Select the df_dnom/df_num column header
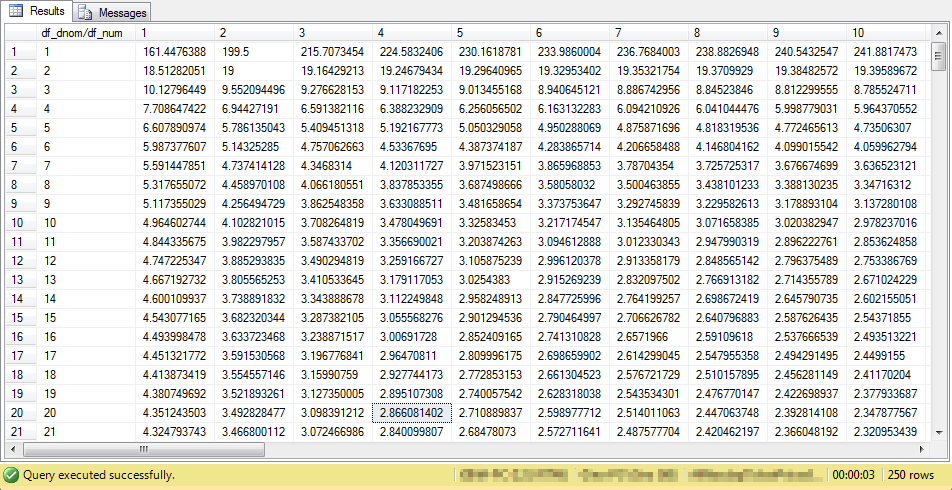The height and width of the screenshot is (490, 952). coord(87,33)
